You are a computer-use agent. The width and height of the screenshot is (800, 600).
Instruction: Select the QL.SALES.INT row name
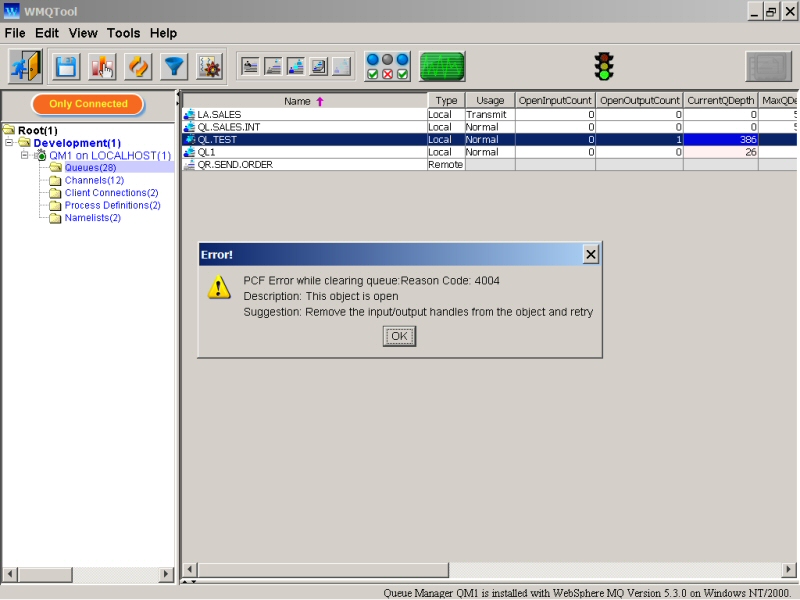(x=229, y=127)
